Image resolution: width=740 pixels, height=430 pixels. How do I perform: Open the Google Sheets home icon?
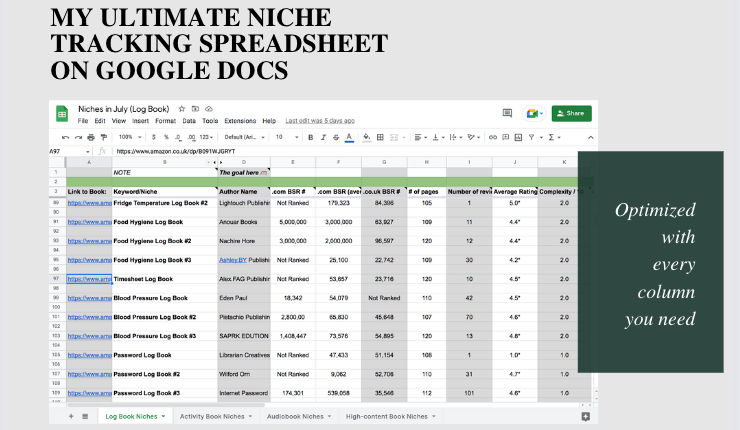[x=62, y=113]
